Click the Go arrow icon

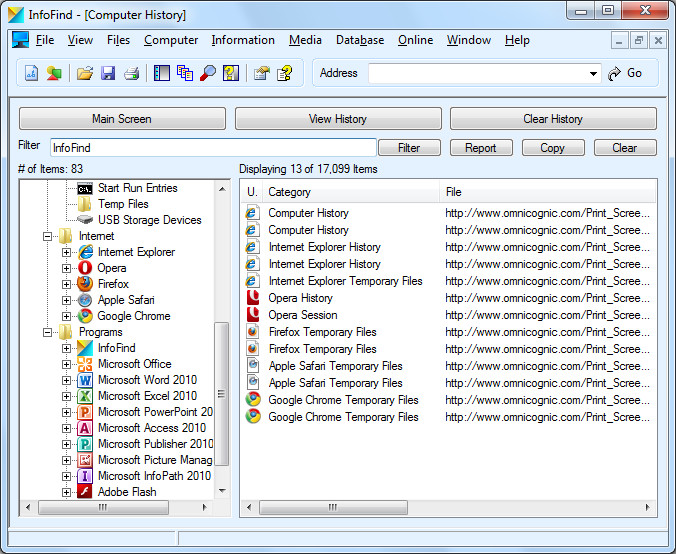click(x=614, y=74)
